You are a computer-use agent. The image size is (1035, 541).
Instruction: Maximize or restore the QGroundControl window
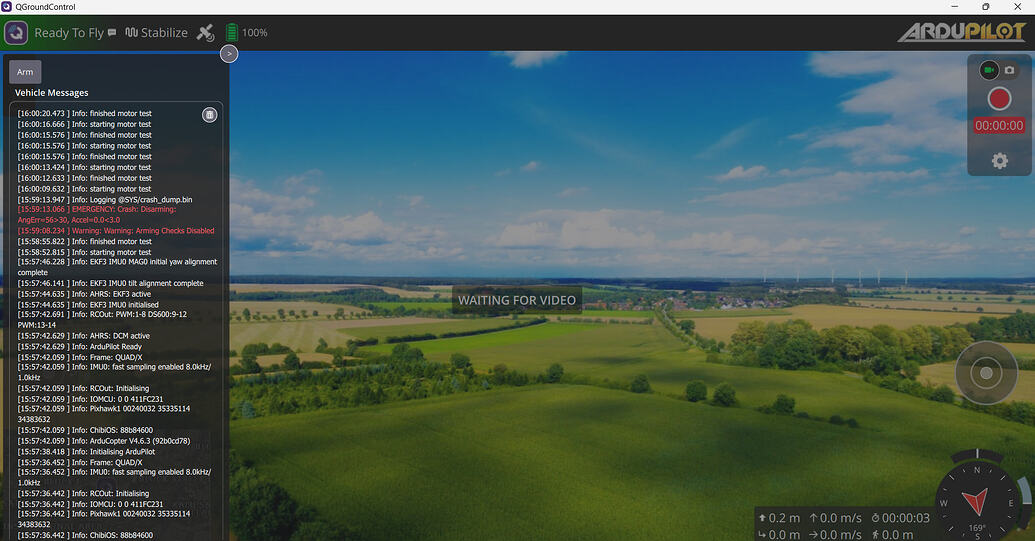pyautogui.click(x=985, y=7)
